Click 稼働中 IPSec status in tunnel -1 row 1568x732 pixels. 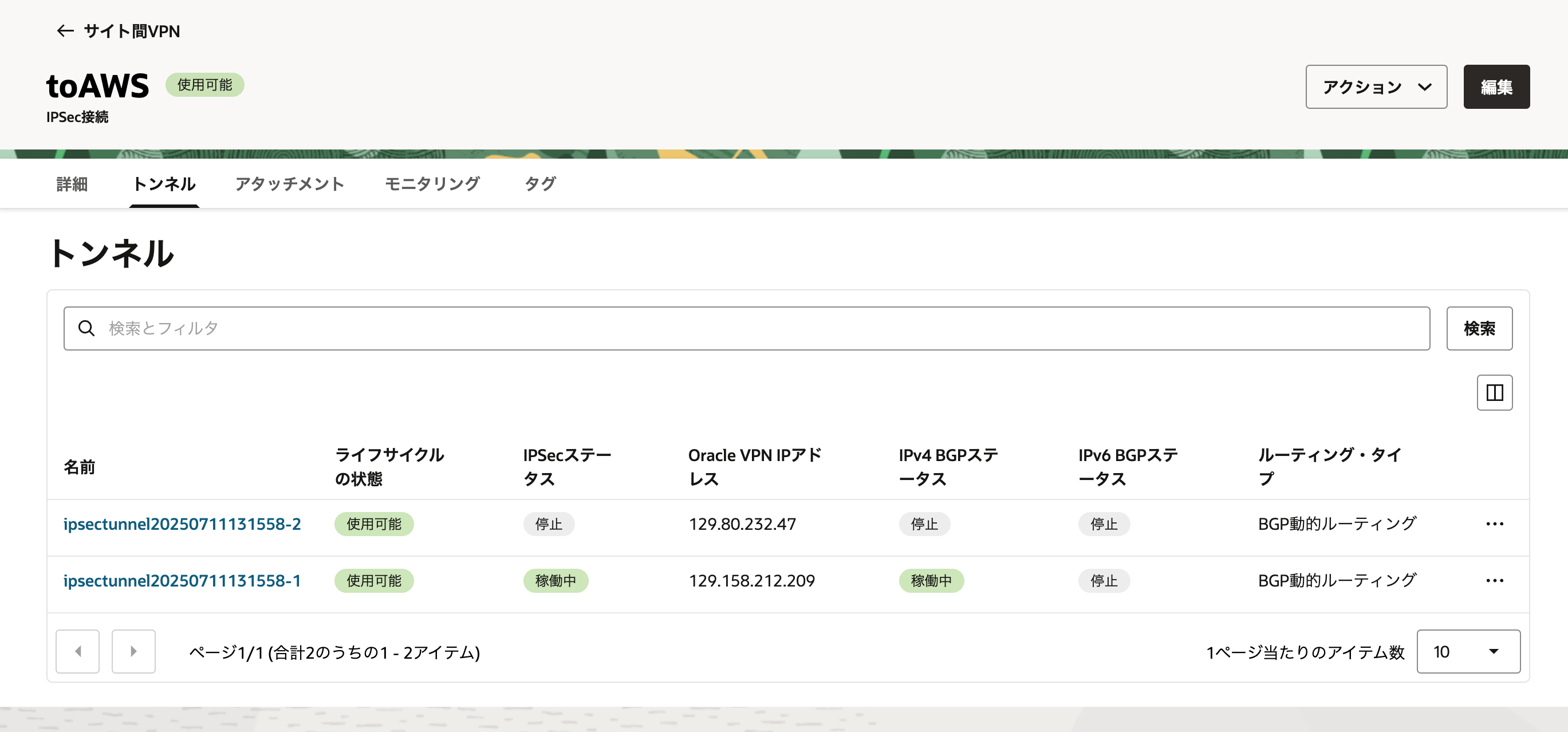tap(556, 580)
